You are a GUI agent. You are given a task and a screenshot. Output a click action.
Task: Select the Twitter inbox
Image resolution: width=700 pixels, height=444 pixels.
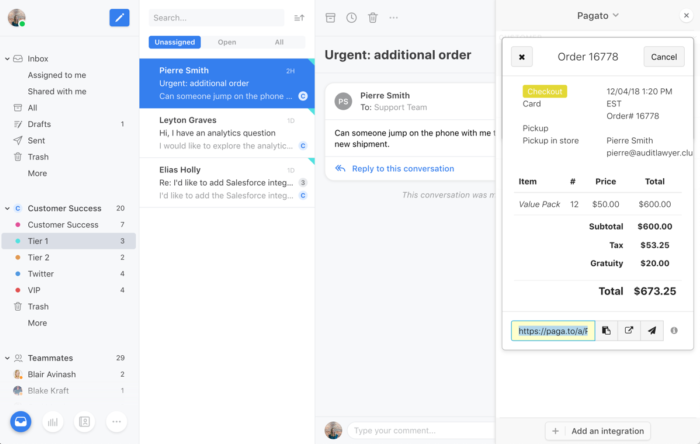[x=69, y=274]
